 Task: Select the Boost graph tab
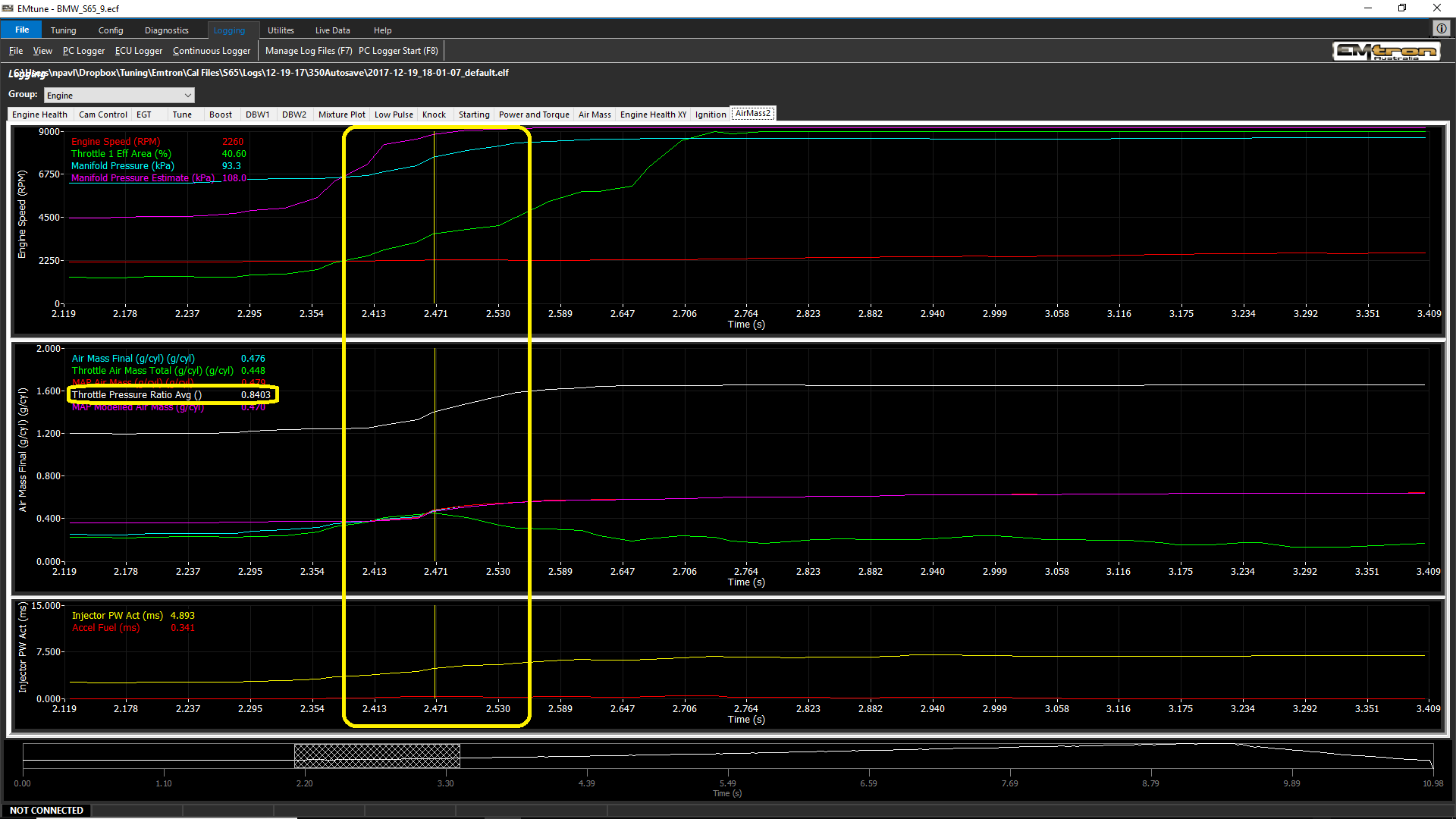pyautogui.click(x=221, y=115)
